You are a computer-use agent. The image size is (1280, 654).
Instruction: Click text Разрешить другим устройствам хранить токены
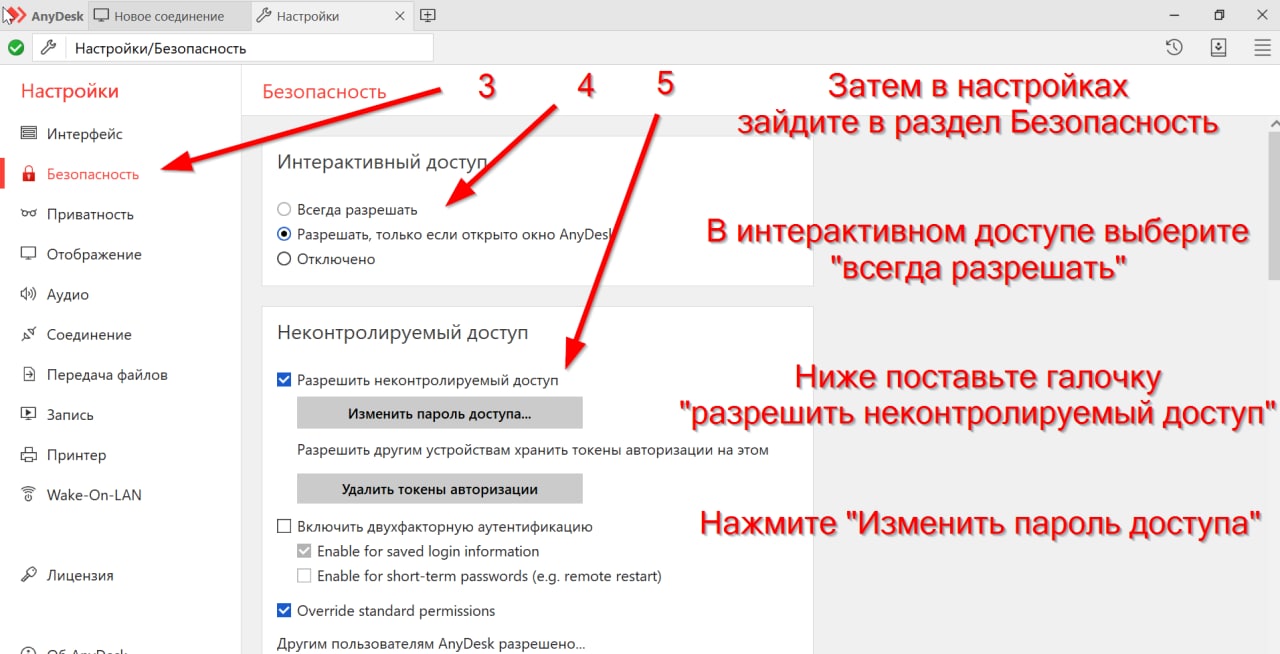[x=533, y=450]
